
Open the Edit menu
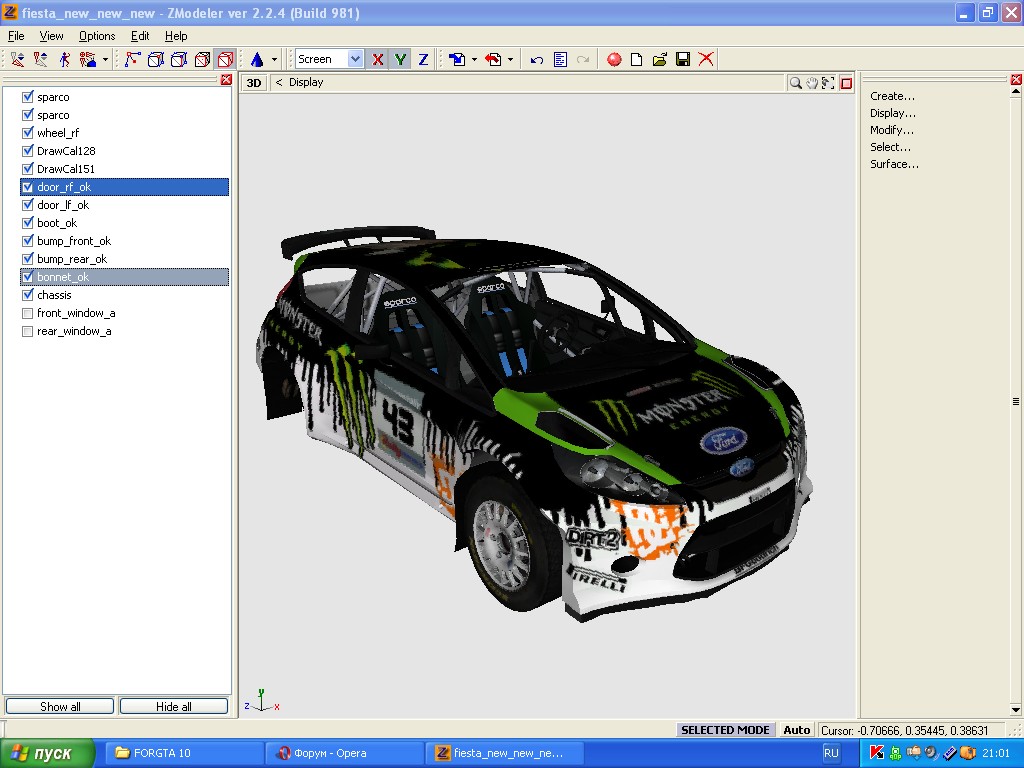tap(140, 36)
